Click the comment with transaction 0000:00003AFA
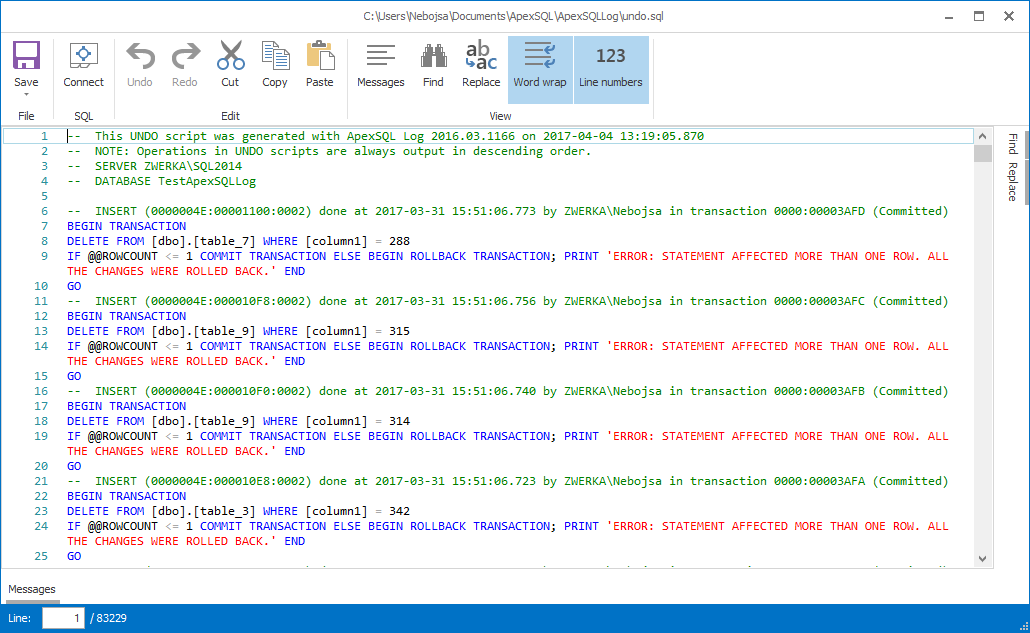Image resolution: width=1030 pixels, height=633 pixels. 508,481
